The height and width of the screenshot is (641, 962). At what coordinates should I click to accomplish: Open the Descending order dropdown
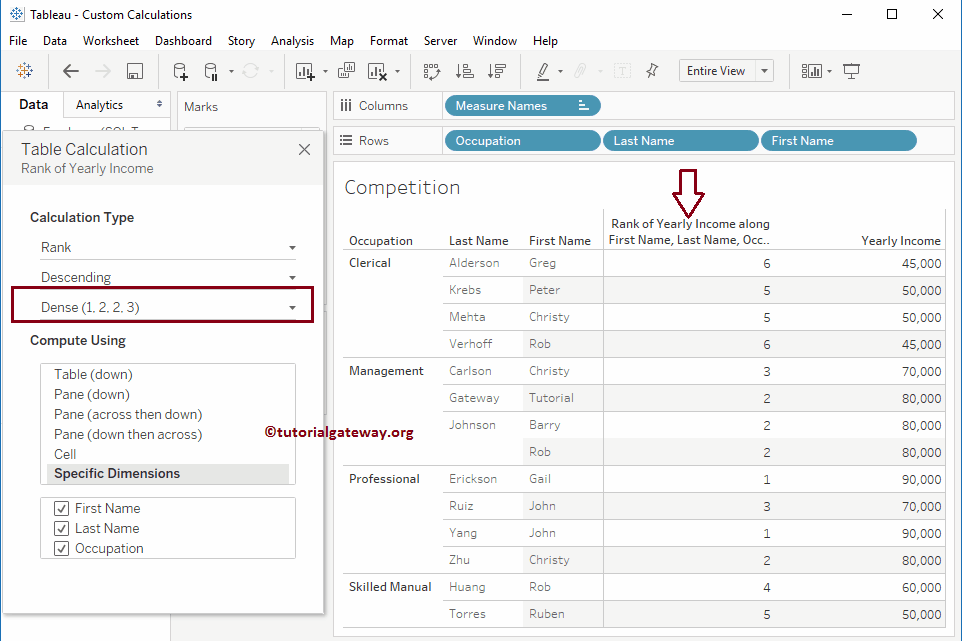169,277
